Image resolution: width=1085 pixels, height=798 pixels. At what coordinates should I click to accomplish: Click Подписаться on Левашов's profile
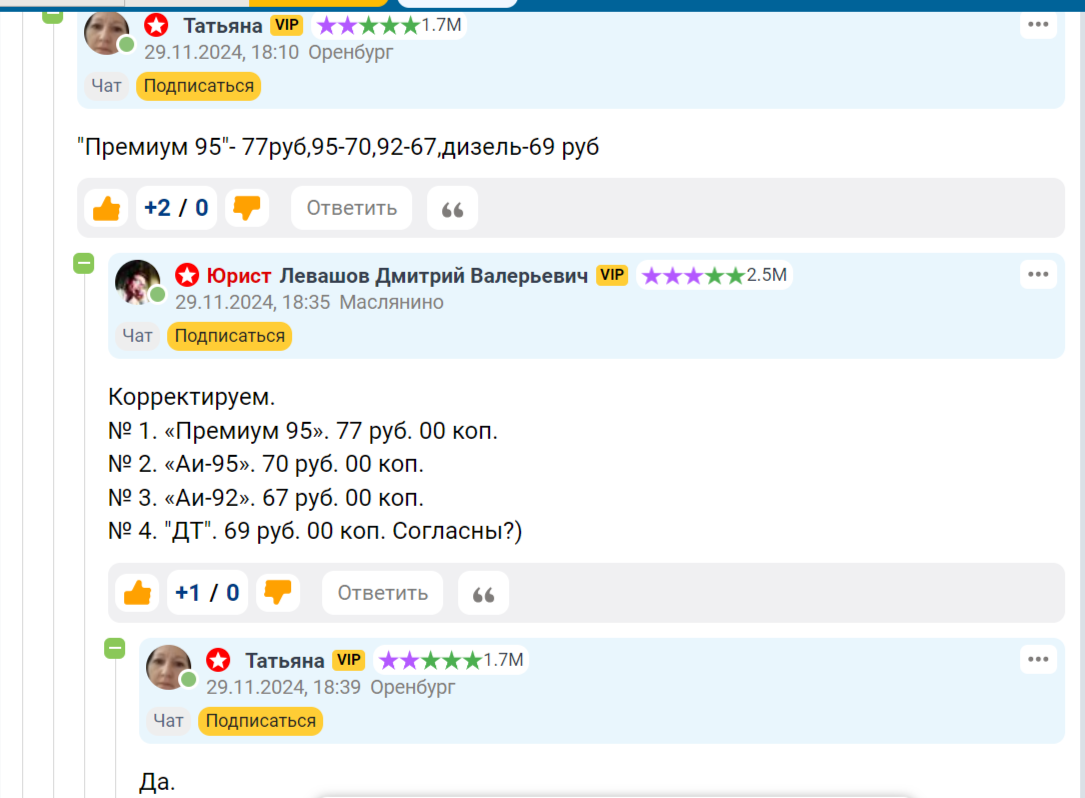(229, 336)
